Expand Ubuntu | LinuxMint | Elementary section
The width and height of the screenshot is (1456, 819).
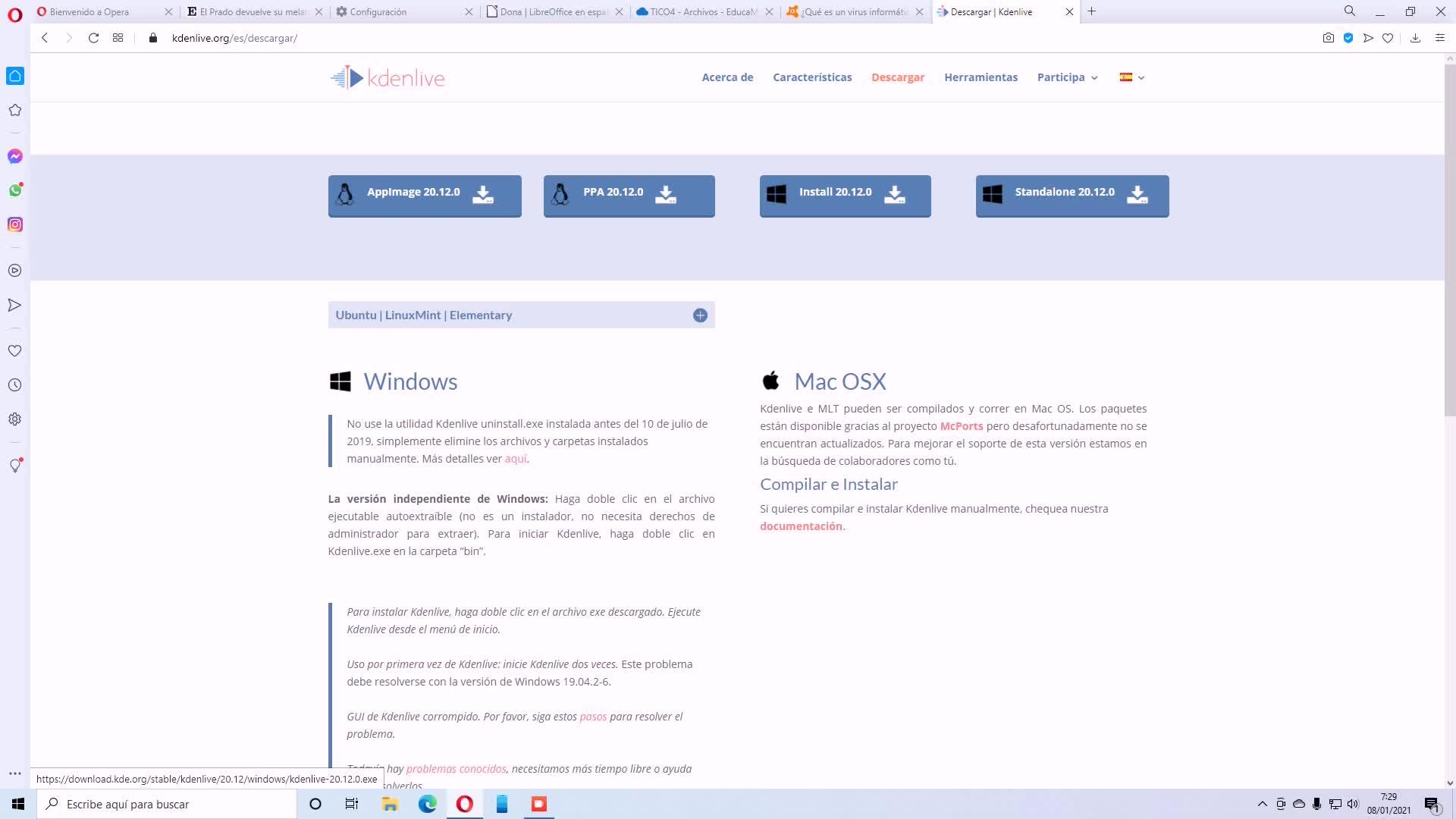(699, 315)
